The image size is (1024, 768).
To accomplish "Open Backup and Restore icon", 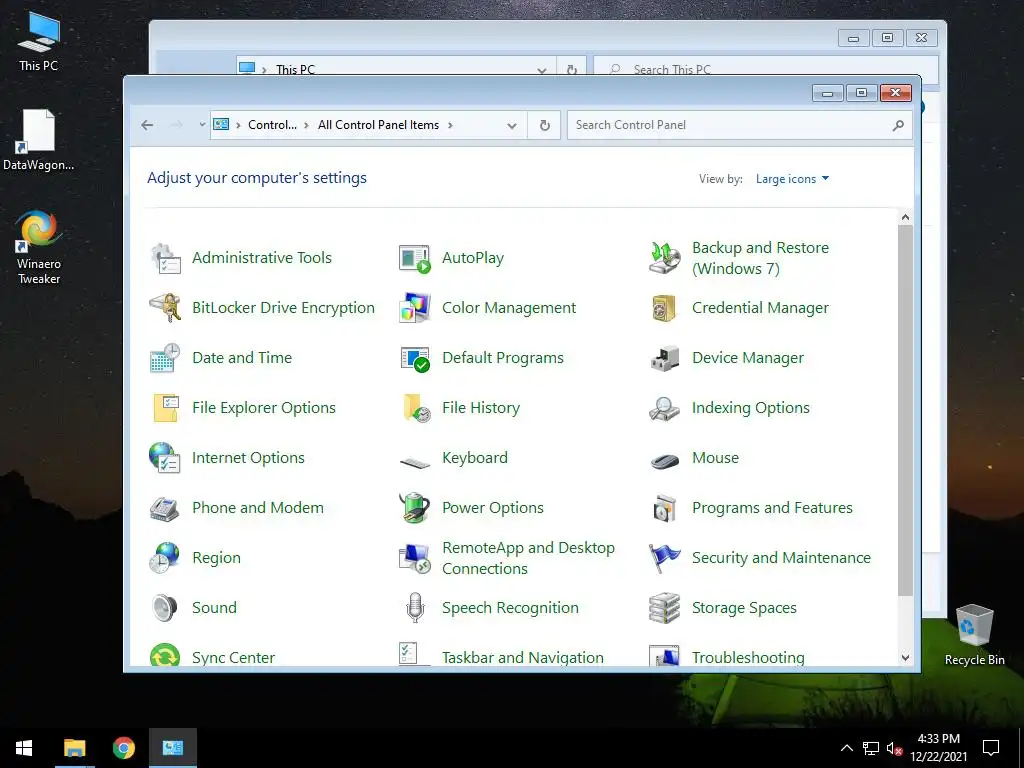I will click(x=665, y=258).
